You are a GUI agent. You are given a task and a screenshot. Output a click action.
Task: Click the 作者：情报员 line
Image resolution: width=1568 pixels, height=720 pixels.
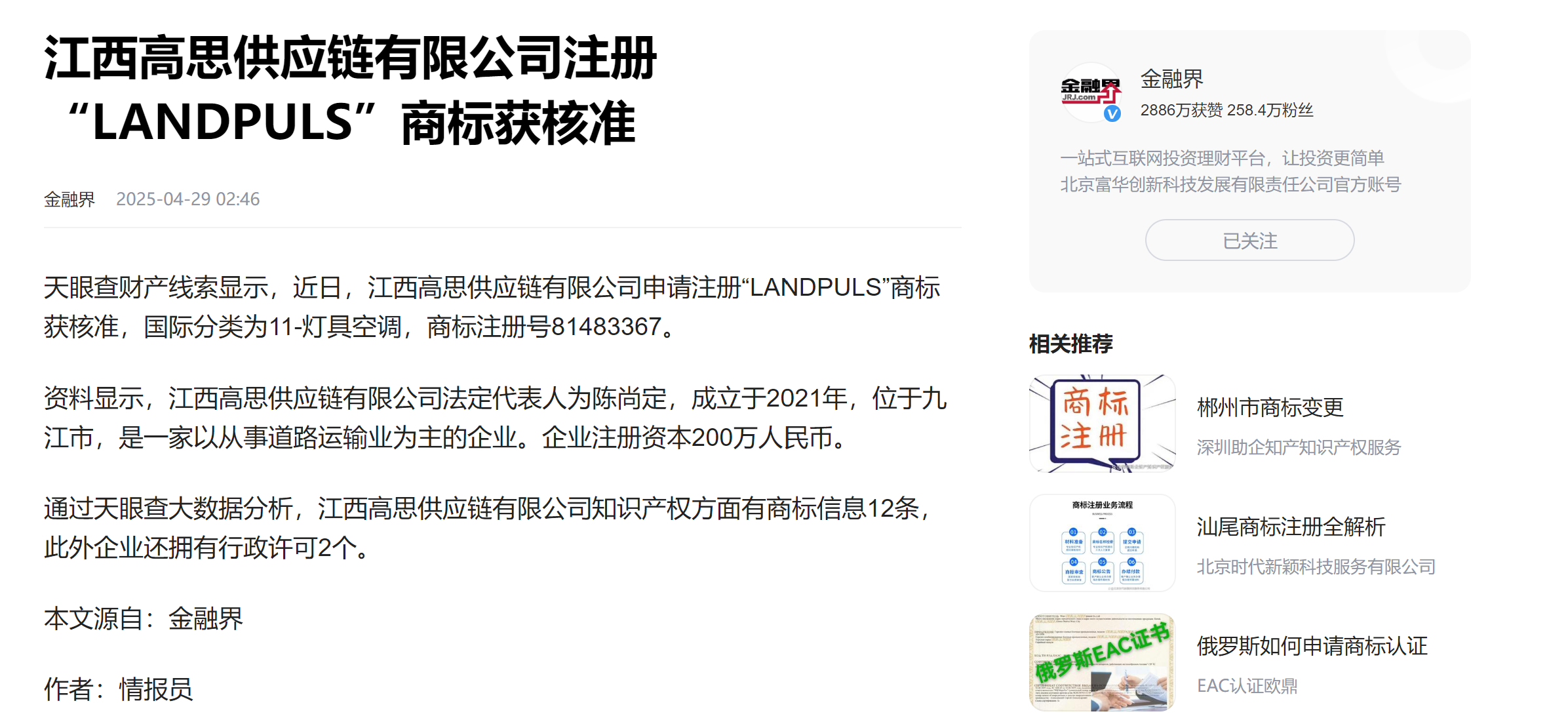119,689
